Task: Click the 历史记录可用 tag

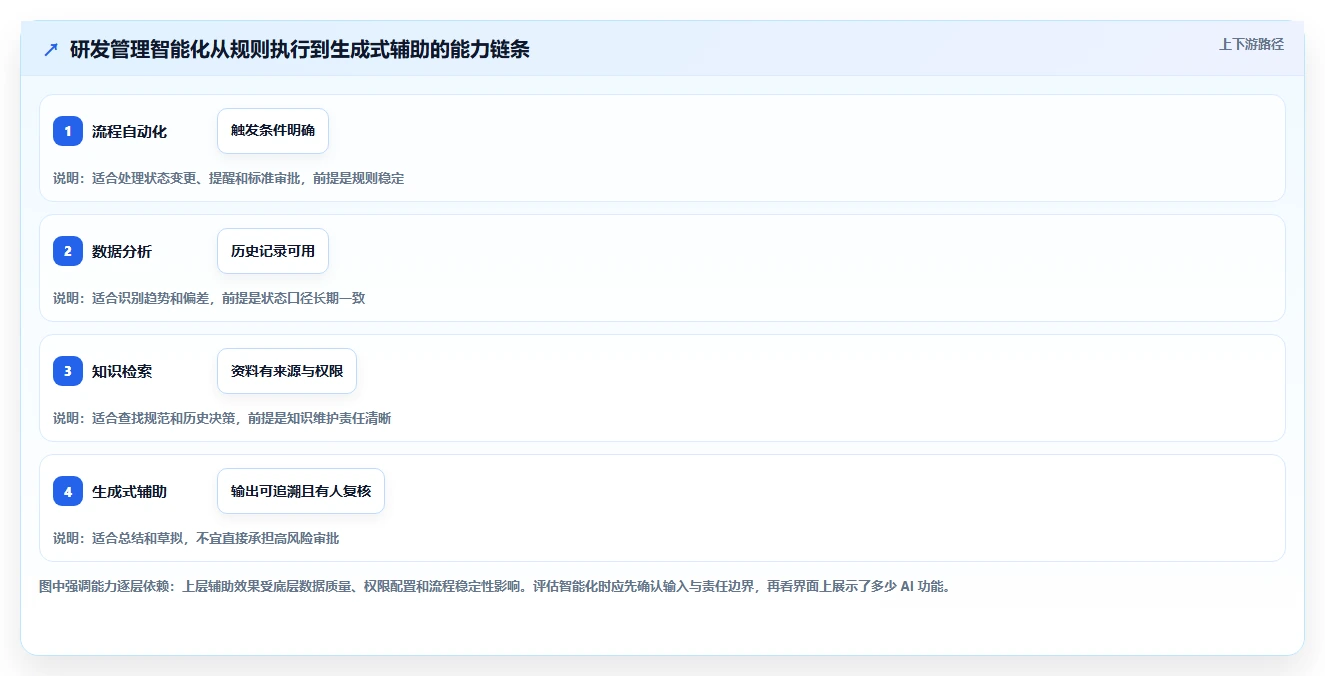Action: click(x=273, y=251)
